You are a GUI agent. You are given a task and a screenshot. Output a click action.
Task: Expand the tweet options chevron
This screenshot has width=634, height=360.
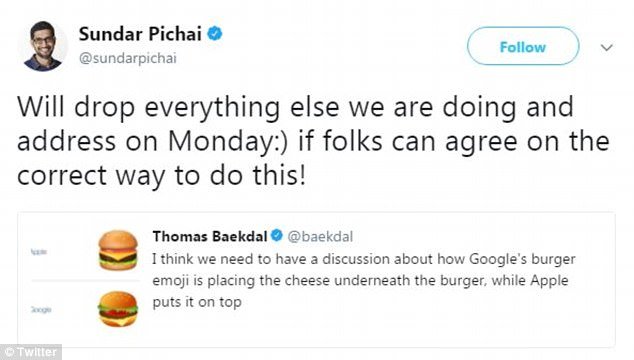point(607,48)
